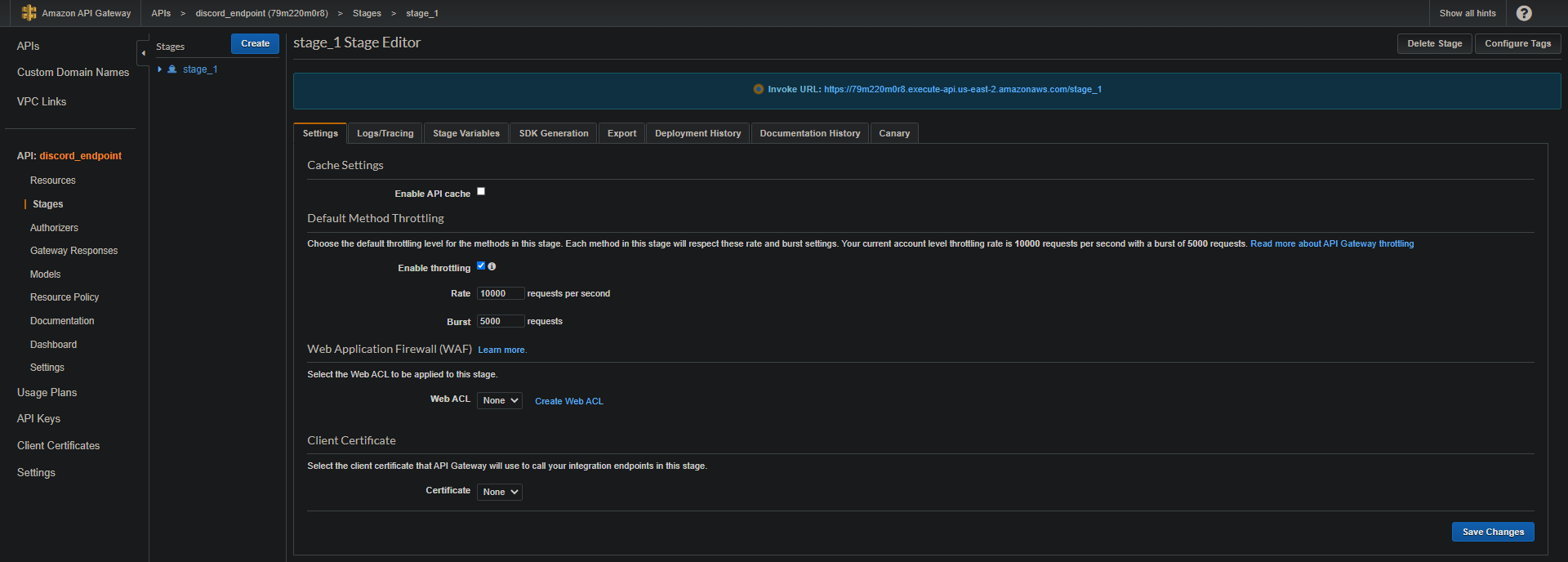1568x562 pixels.
Task: Click the Amazon API Gateway title text
Action: coord(87,13)
